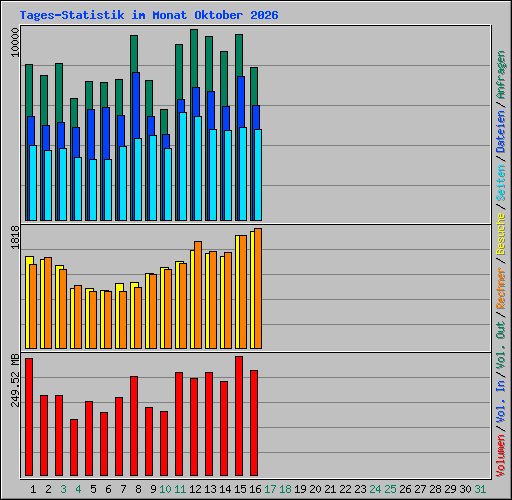Click the orange Rechner bar for day 12
Image resolution: width=512 pixels, height=500 pixels.
(198, 295)
